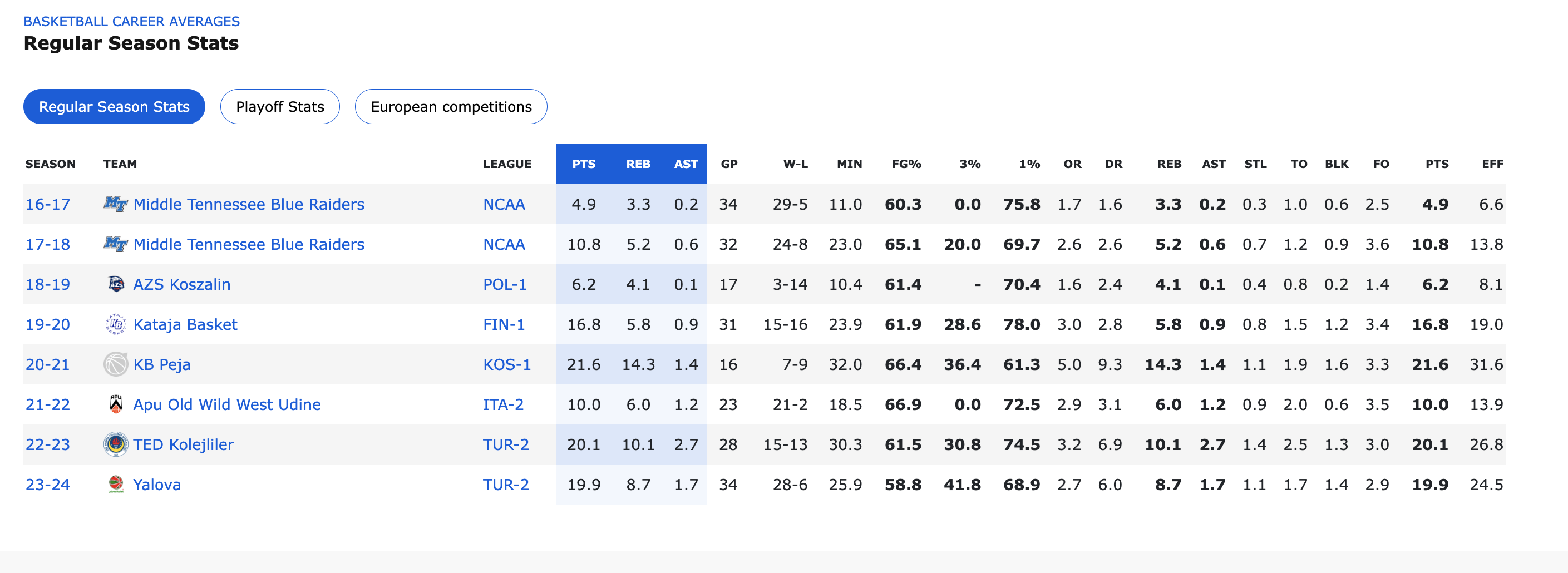Select the Regular Season Stats tab

coord(115,106)
